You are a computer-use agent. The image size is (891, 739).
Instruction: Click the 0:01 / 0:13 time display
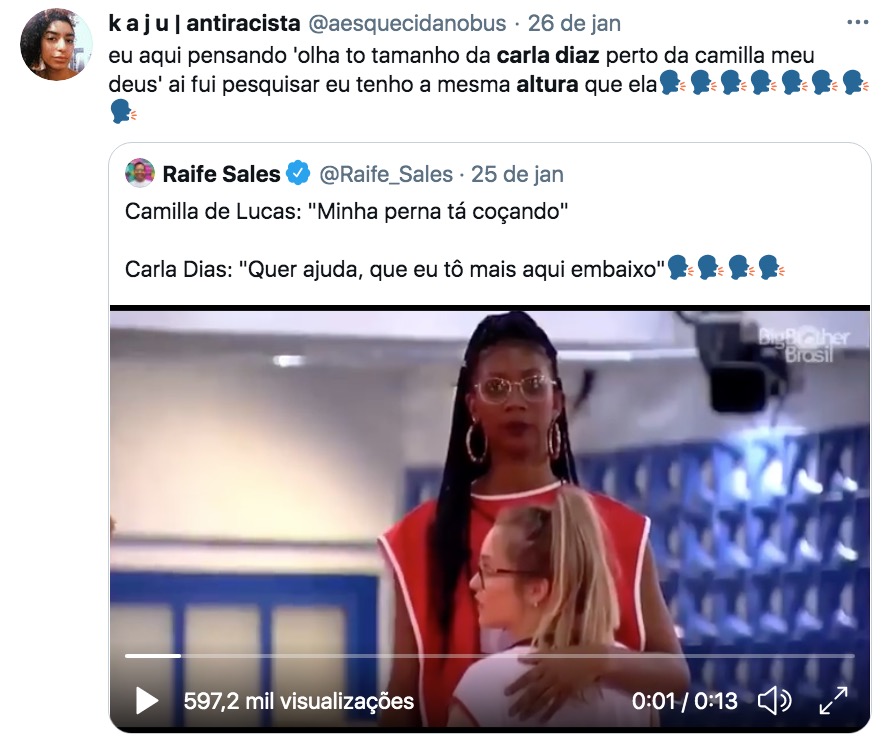[x=684, y=701]
